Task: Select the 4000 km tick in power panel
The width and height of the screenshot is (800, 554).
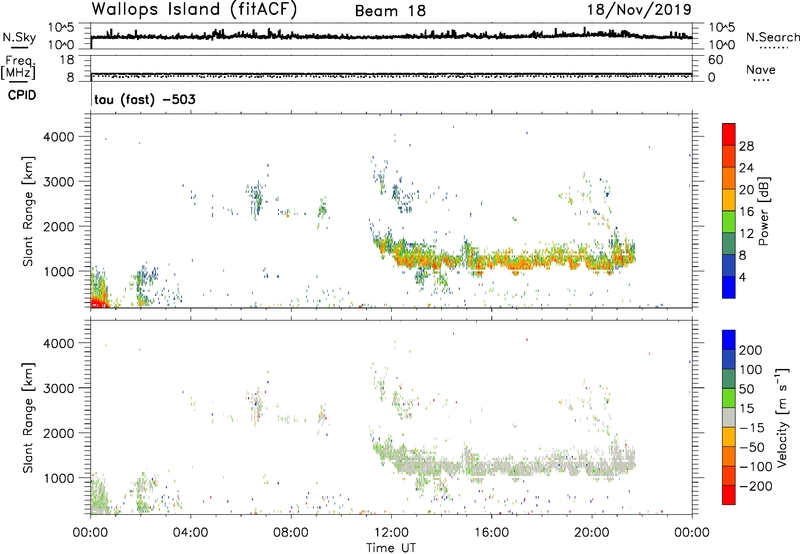Action: pos(59,137)
